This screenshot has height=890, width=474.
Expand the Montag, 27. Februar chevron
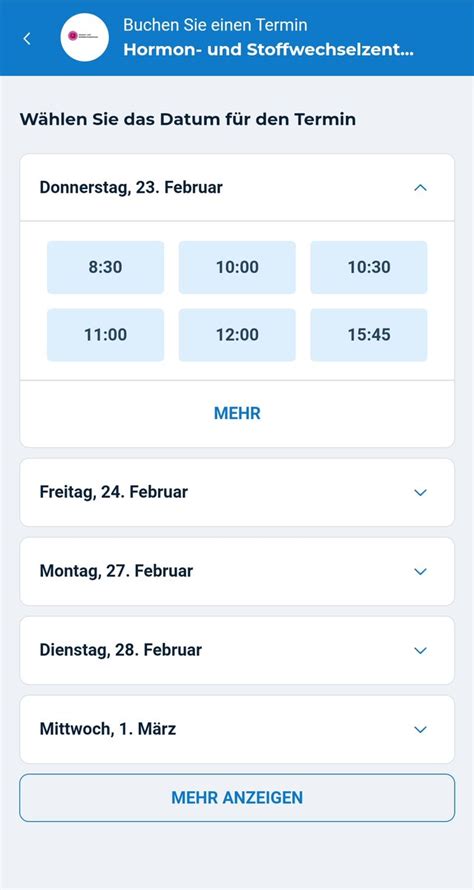[x=420, y=572]
